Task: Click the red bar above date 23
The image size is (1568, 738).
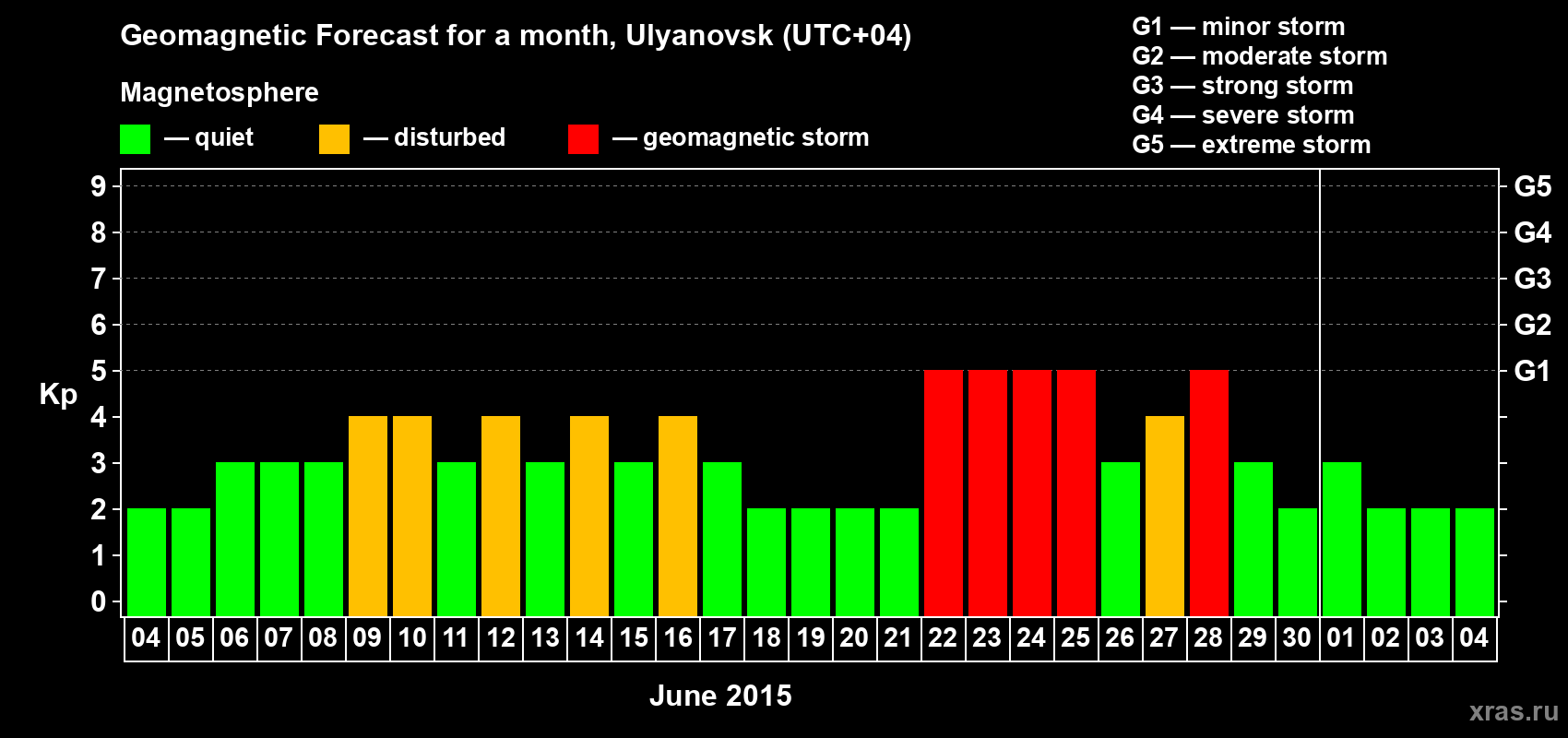Action: [x=988, y=494]
